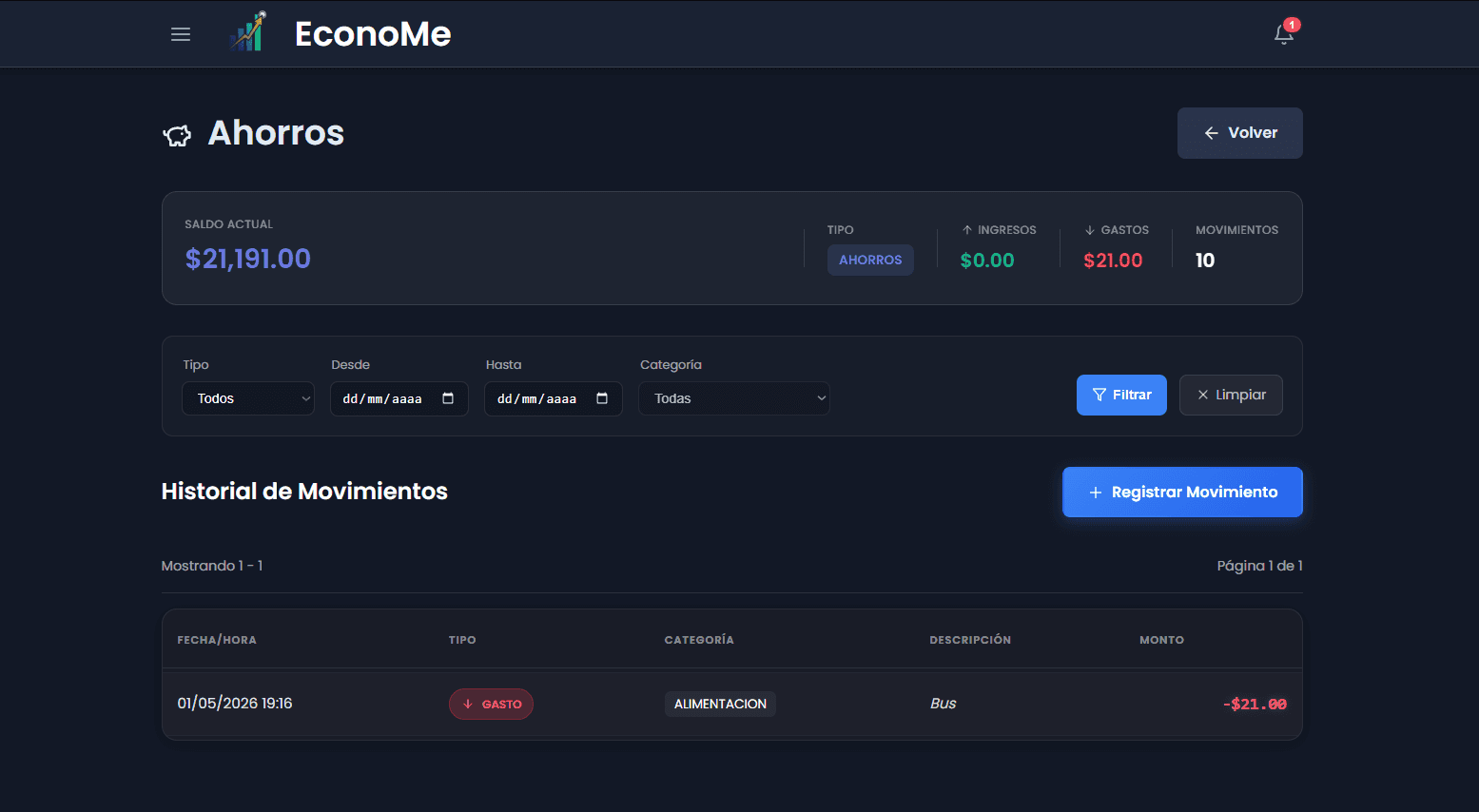This screenshot has width=1479, height=812.
Task: Click the Ingresos value $0.00
Action: (987, 261)
